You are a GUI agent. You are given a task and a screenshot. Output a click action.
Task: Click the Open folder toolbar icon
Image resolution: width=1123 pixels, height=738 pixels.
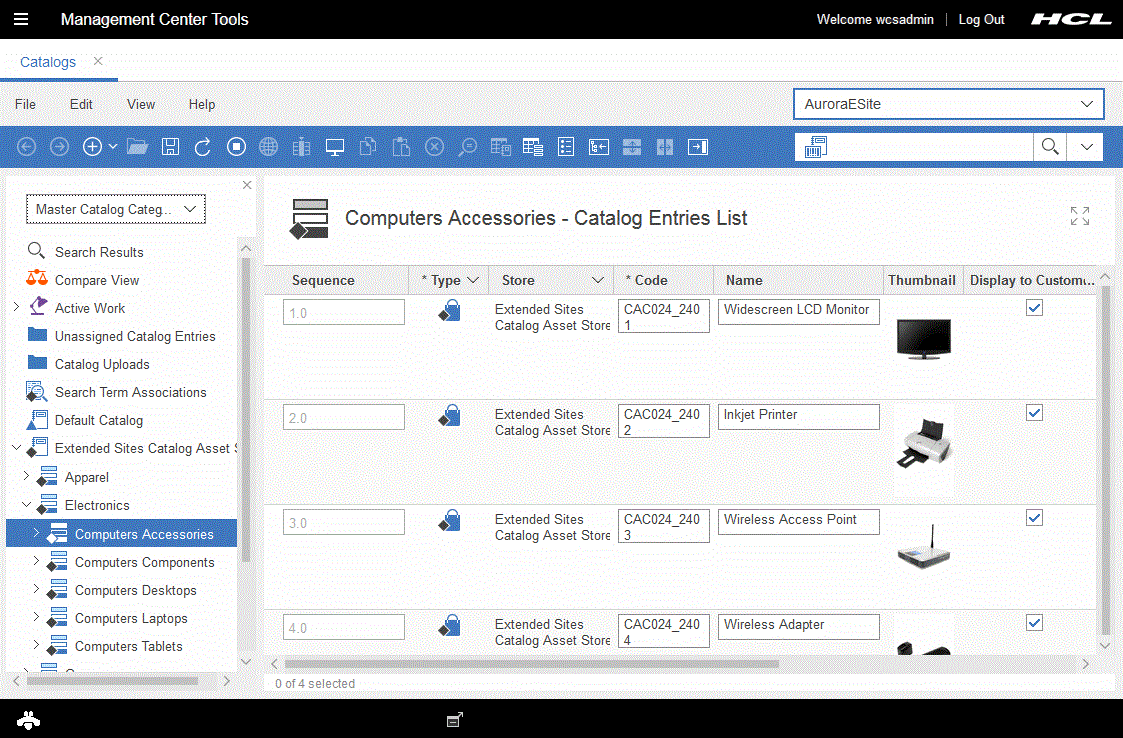[137, 147]
